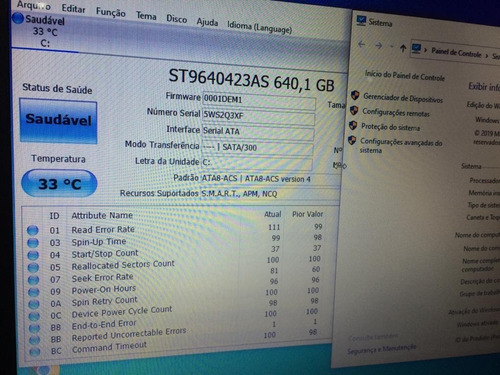Image resolution: width=500 pixels, height=375 pixels.
Task: Open the Arquivo menu
Action: click(34, 5)
